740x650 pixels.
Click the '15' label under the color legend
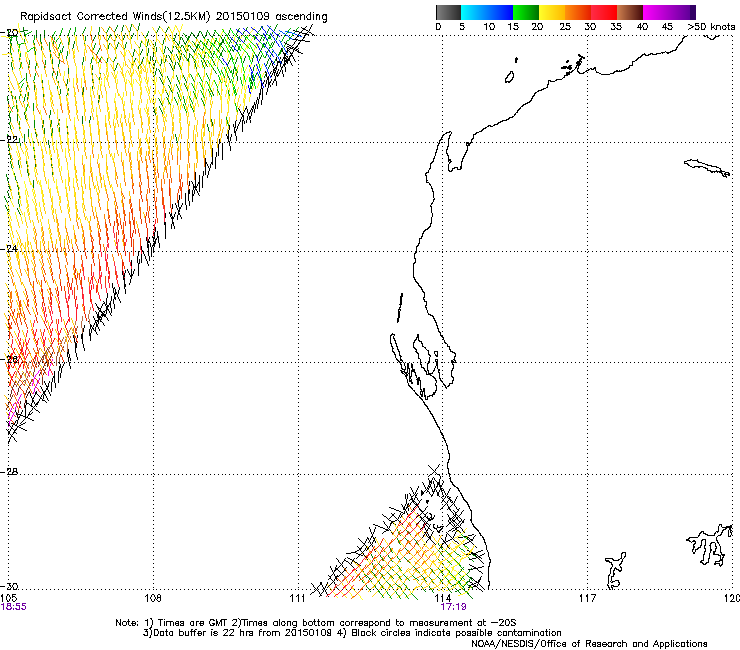pos(513,27)
